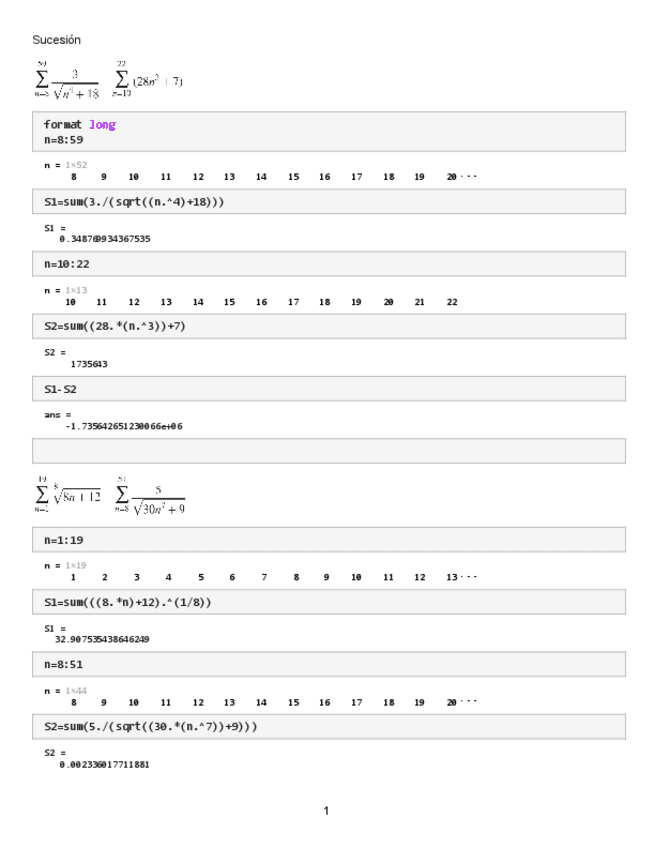Image resolution: width=655 pixels, height=848 pixels.
Task: Select the 'n=10:22' code cell
Action: (x=64, y=265)
